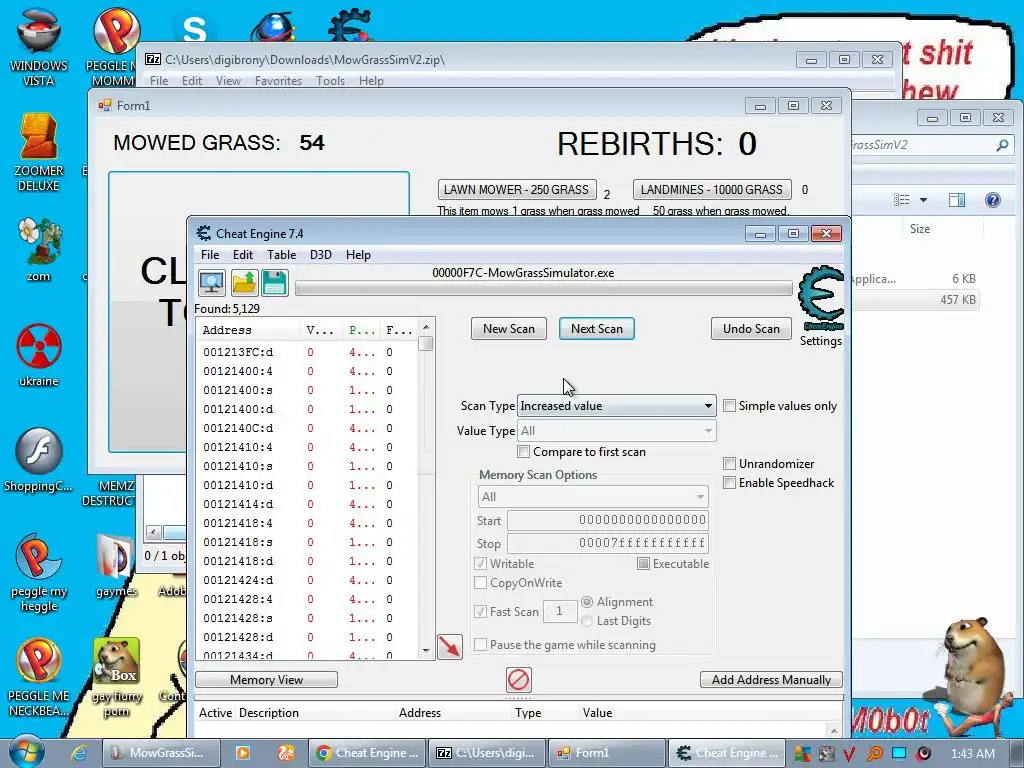Toggle Fast Scan checkbox
The width and height of the screenshot is (1024, 768).
pos(481,611)
